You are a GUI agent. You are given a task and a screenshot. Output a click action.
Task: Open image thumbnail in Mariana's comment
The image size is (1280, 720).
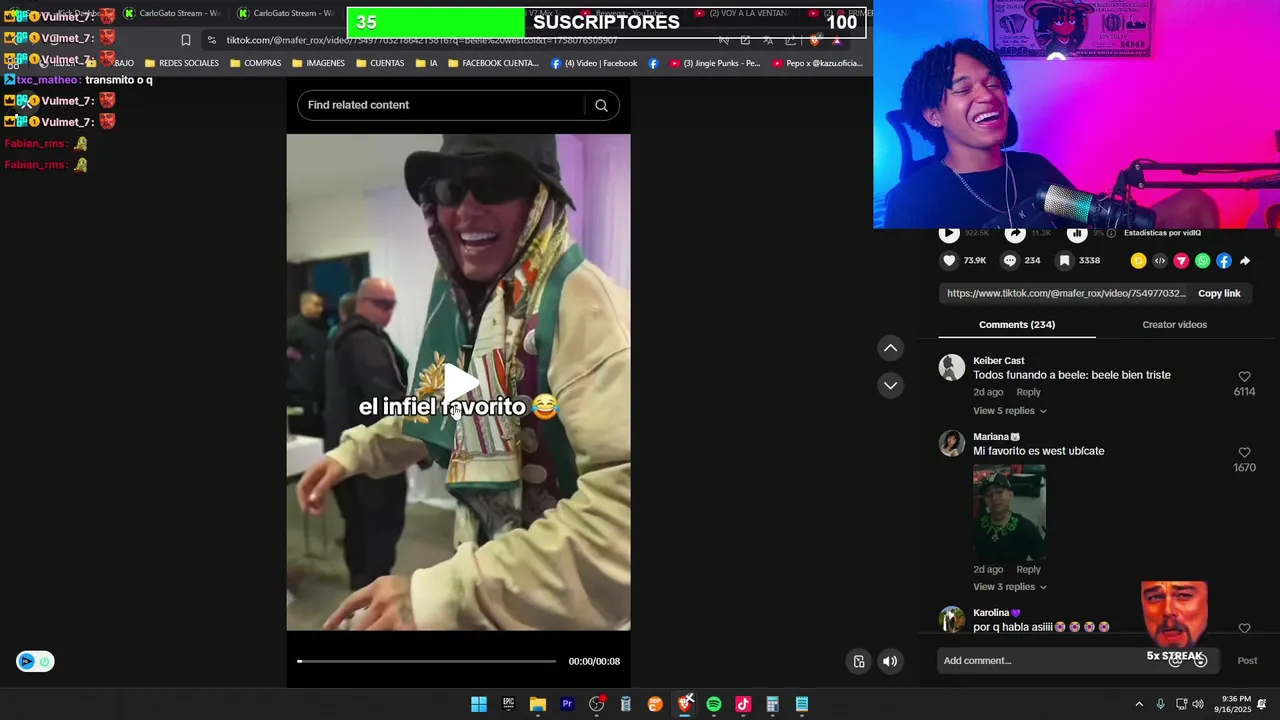pyautogui.click(x=1009, y=513)
